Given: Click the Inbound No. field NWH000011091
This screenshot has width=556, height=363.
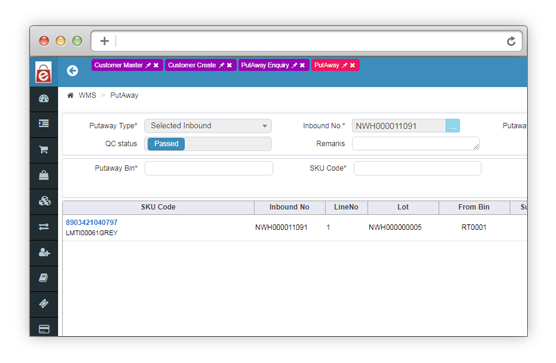Looking at the screenshot, I should (399, 126).
